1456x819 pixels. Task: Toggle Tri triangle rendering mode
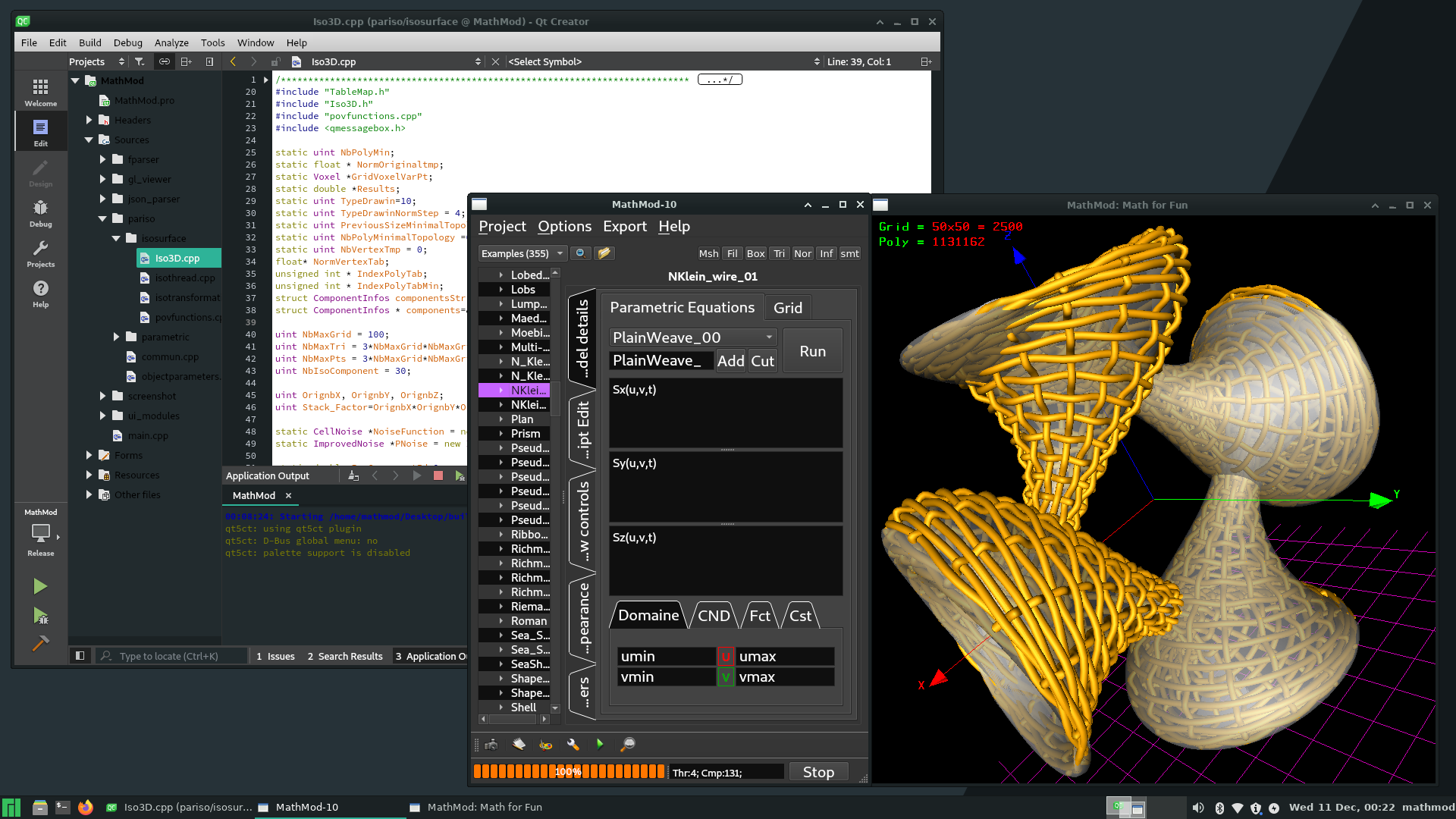point(779,253)
